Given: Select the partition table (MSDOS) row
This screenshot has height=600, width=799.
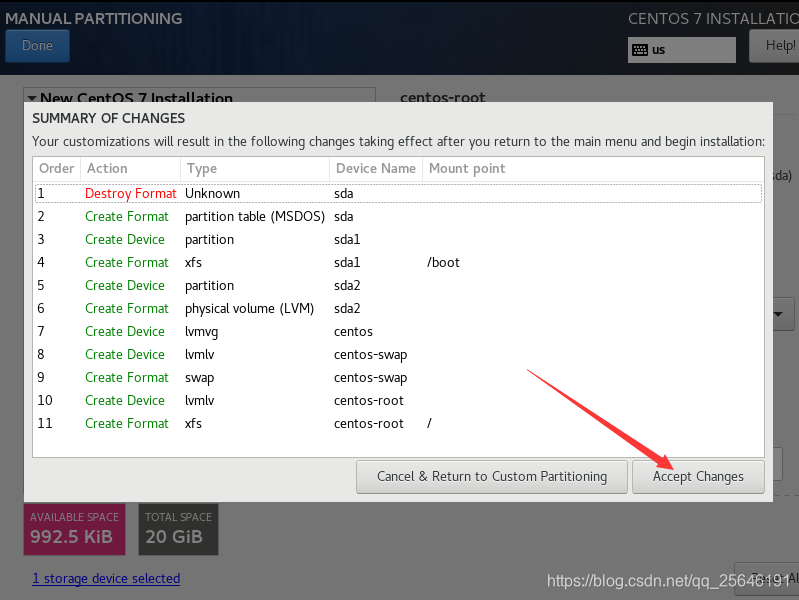Looking at the screenshot, I should tap(398, 217).
